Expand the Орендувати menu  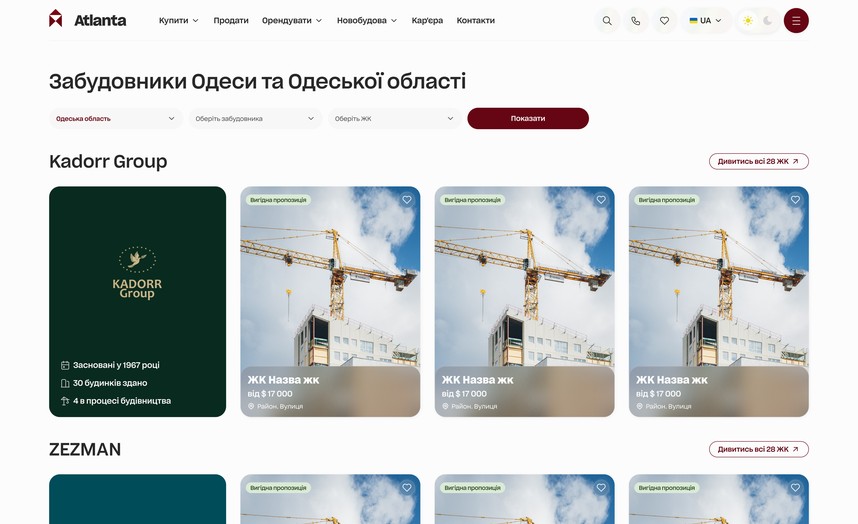tap(292, 21)
